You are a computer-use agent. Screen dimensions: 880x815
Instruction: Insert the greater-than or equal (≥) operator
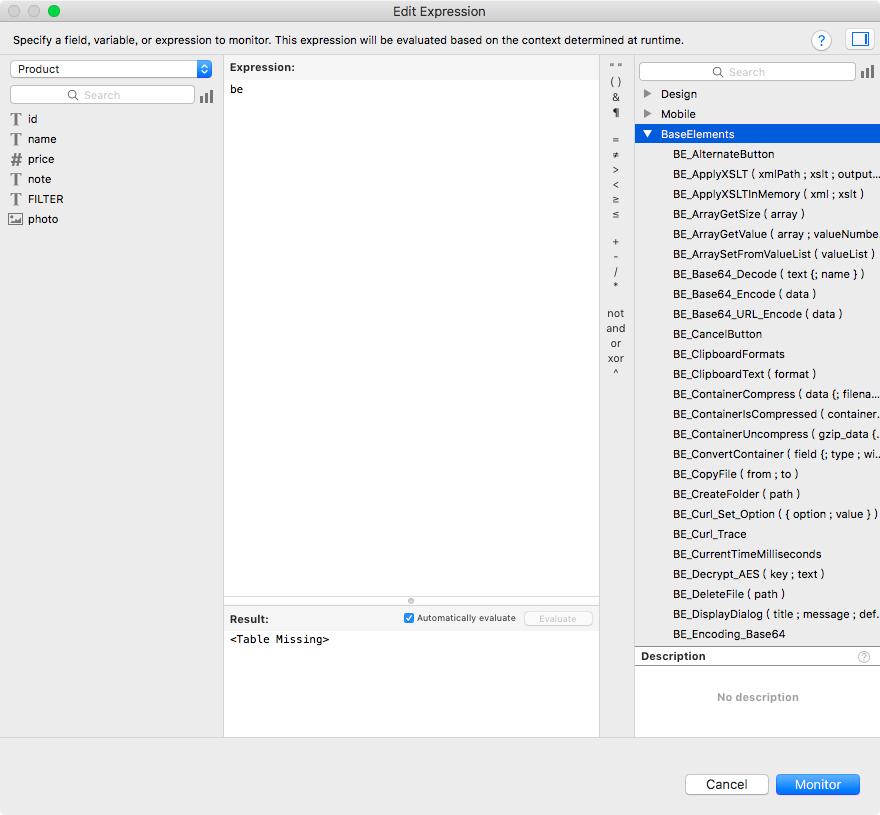tap(616, 199)
